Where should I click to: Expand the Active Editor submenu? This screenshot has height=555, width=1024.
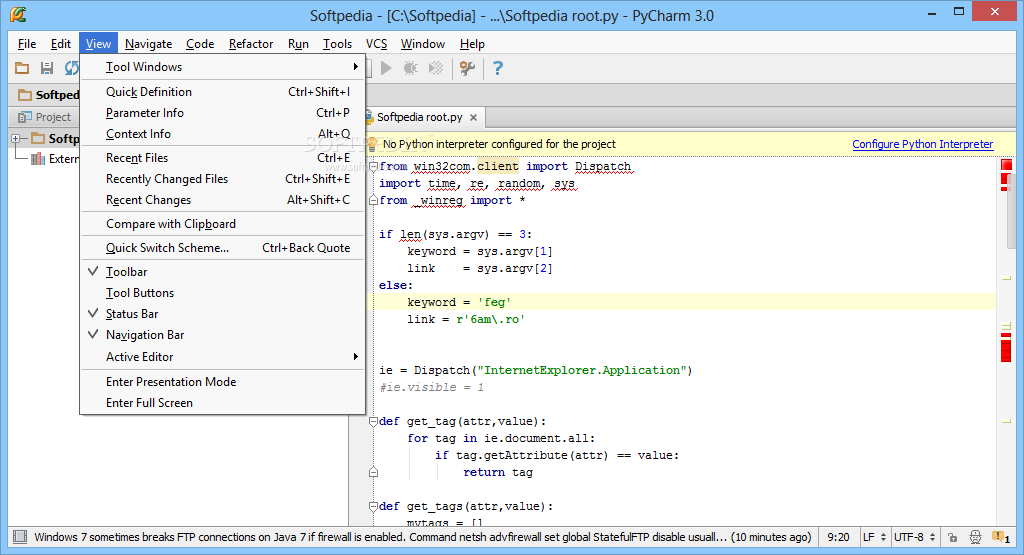(223, 357)
